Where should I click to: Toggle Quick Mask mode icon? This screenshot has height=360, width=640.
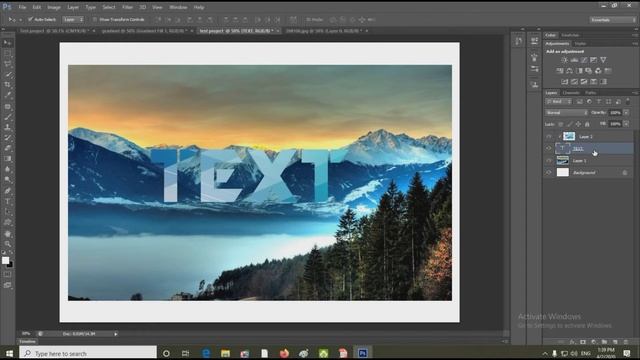coord(8,274)
